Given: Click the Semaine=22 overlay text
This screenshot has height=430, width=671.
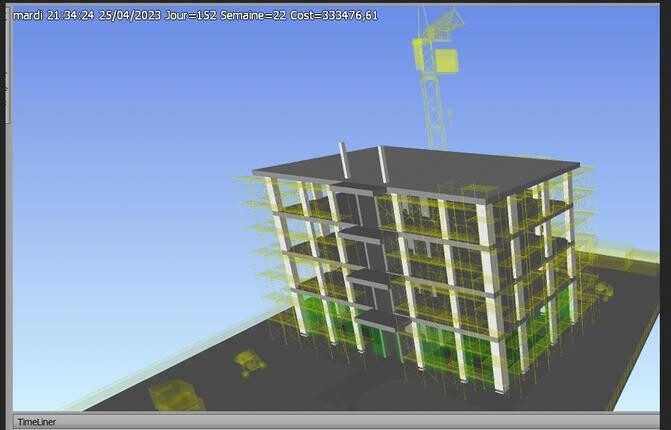Looking at the screenshot, I should tap(253, 15).
